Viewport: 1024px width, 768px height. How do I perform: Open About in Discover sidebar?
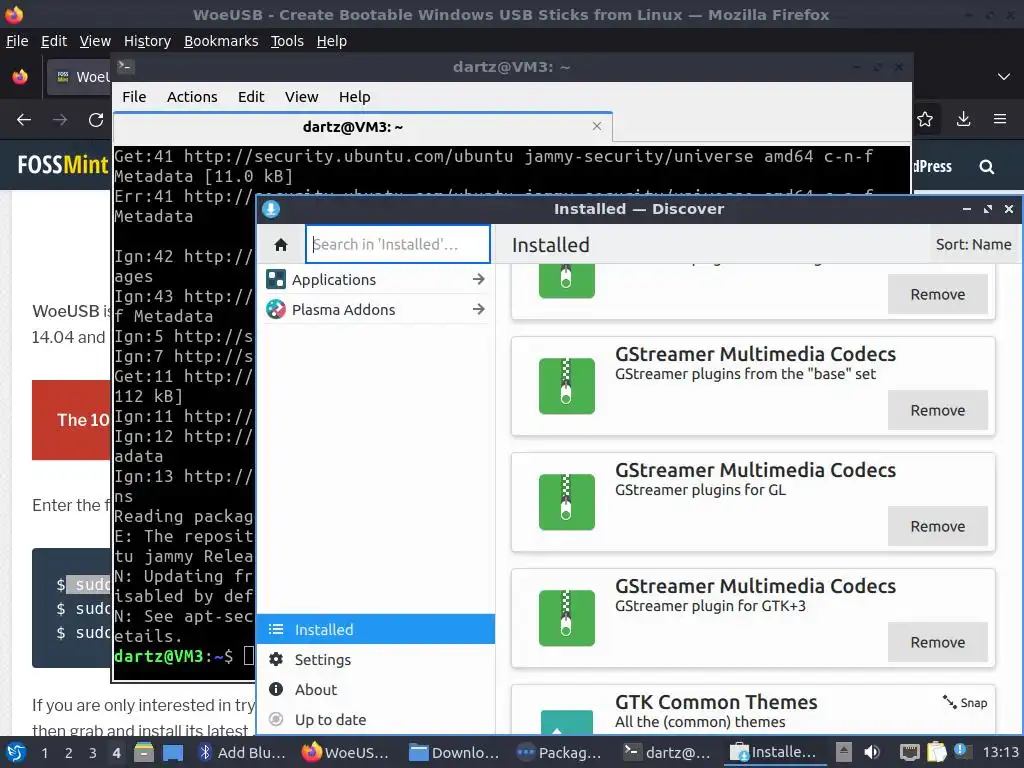click(376, 690)
